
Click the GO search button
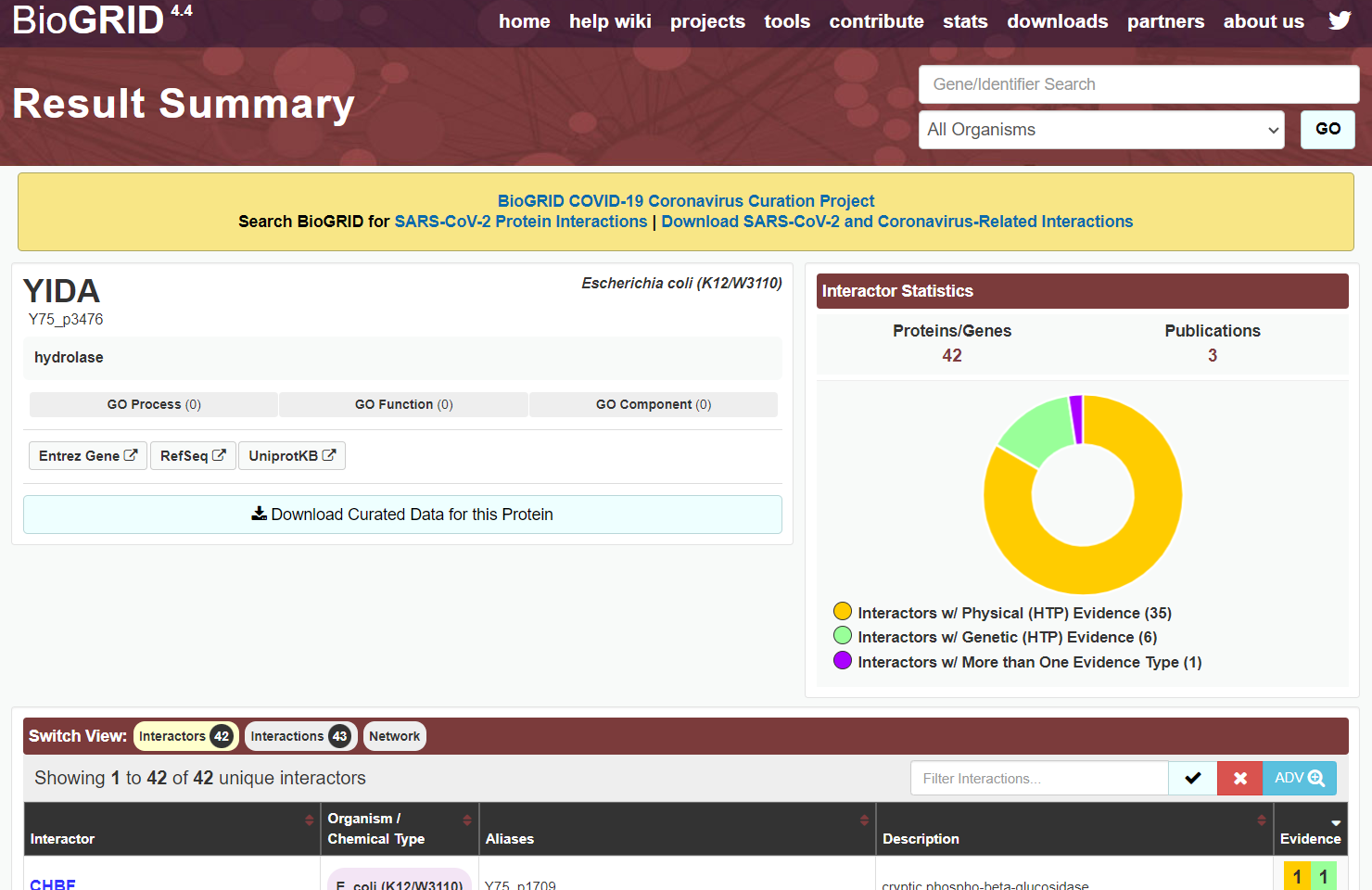pos(1328,129)
